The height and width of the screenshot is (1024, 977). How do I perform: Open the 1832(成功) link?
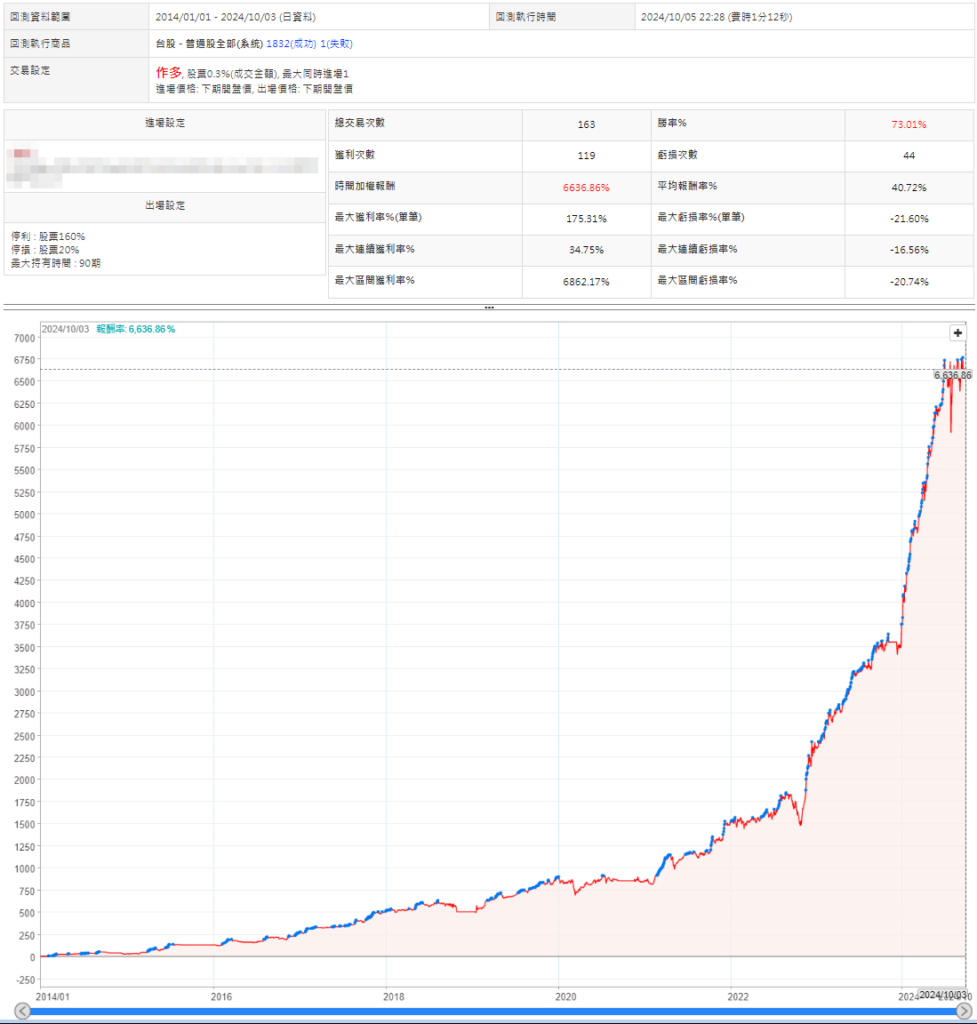coord(291,44)
